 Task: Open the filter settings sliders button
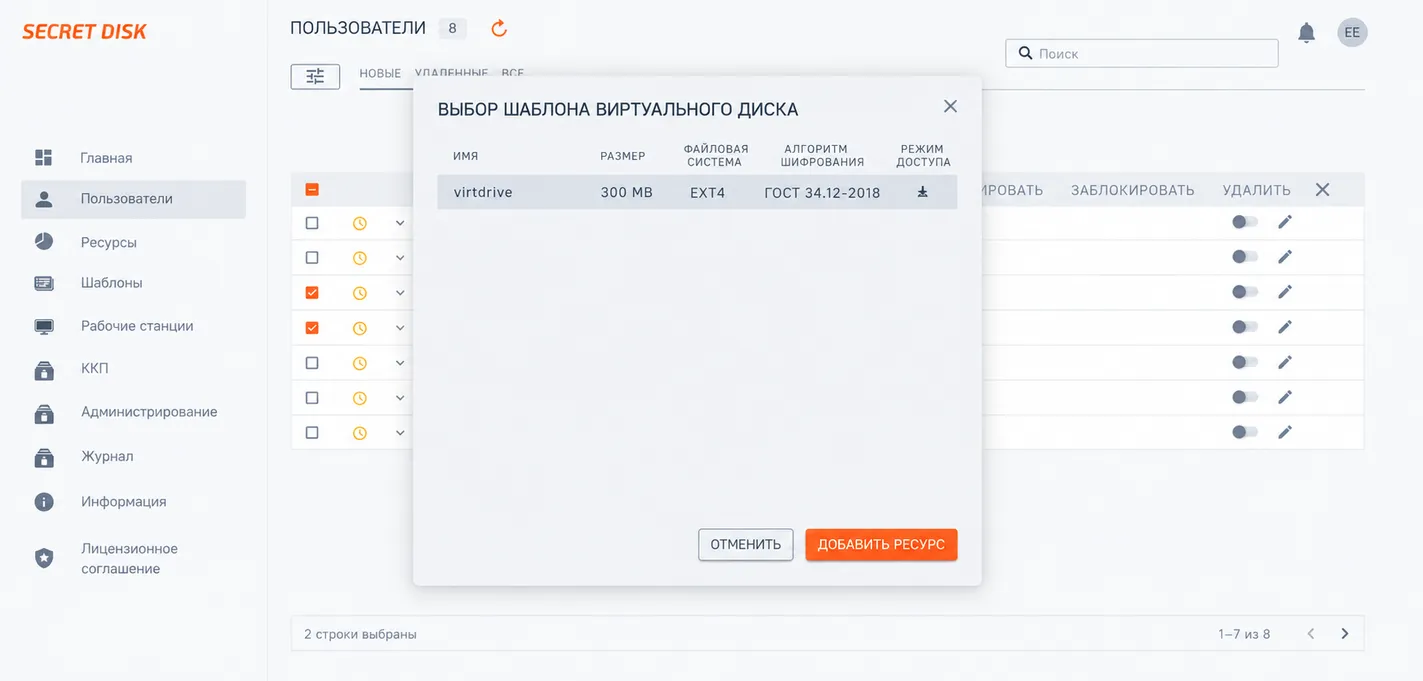pos(315,76)
